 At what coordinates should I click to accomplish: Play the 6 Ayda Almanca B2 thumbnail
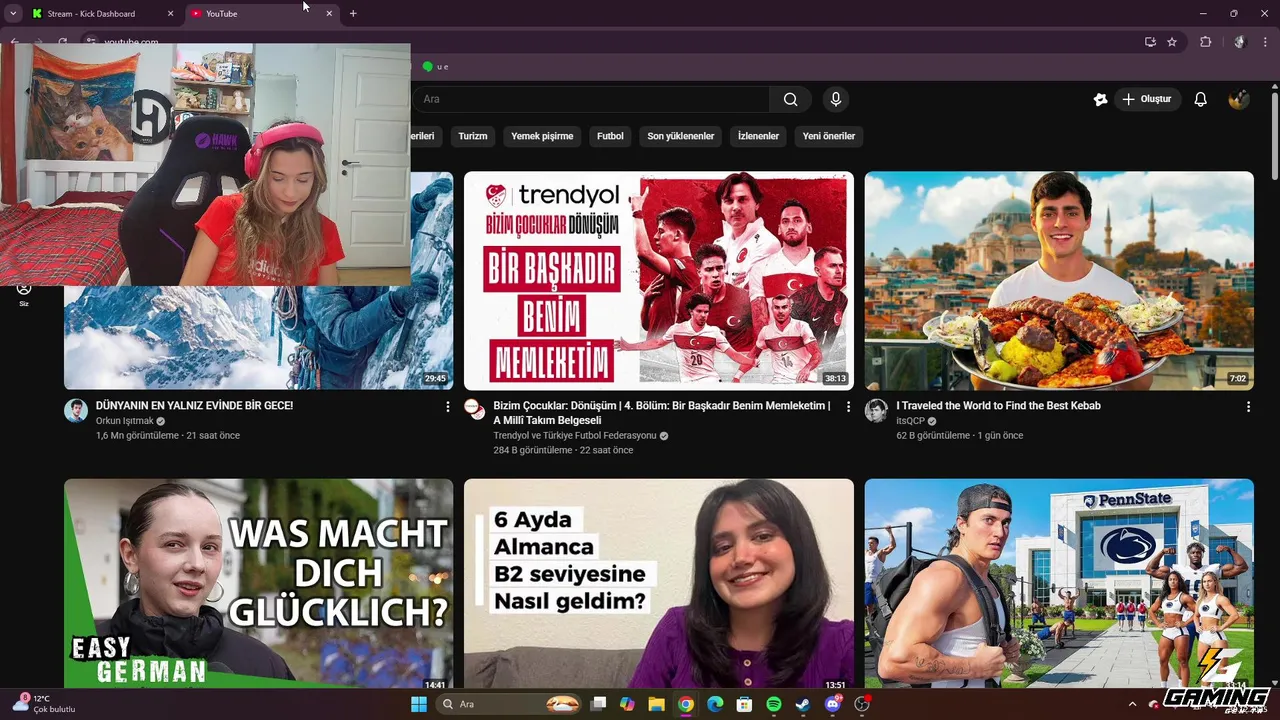coord(659,585)
